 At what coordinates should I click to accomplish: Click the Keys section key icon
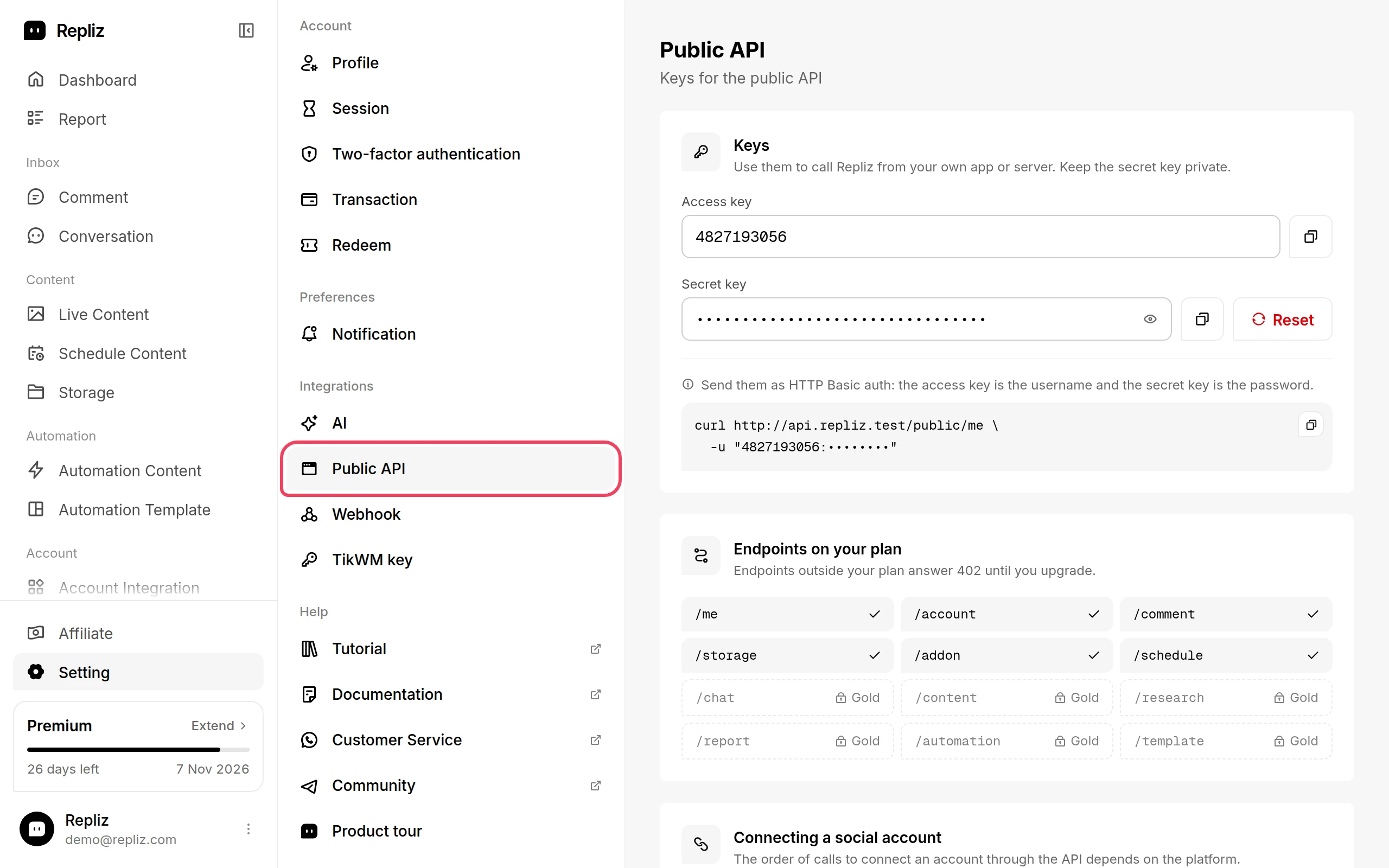[701, 152]
